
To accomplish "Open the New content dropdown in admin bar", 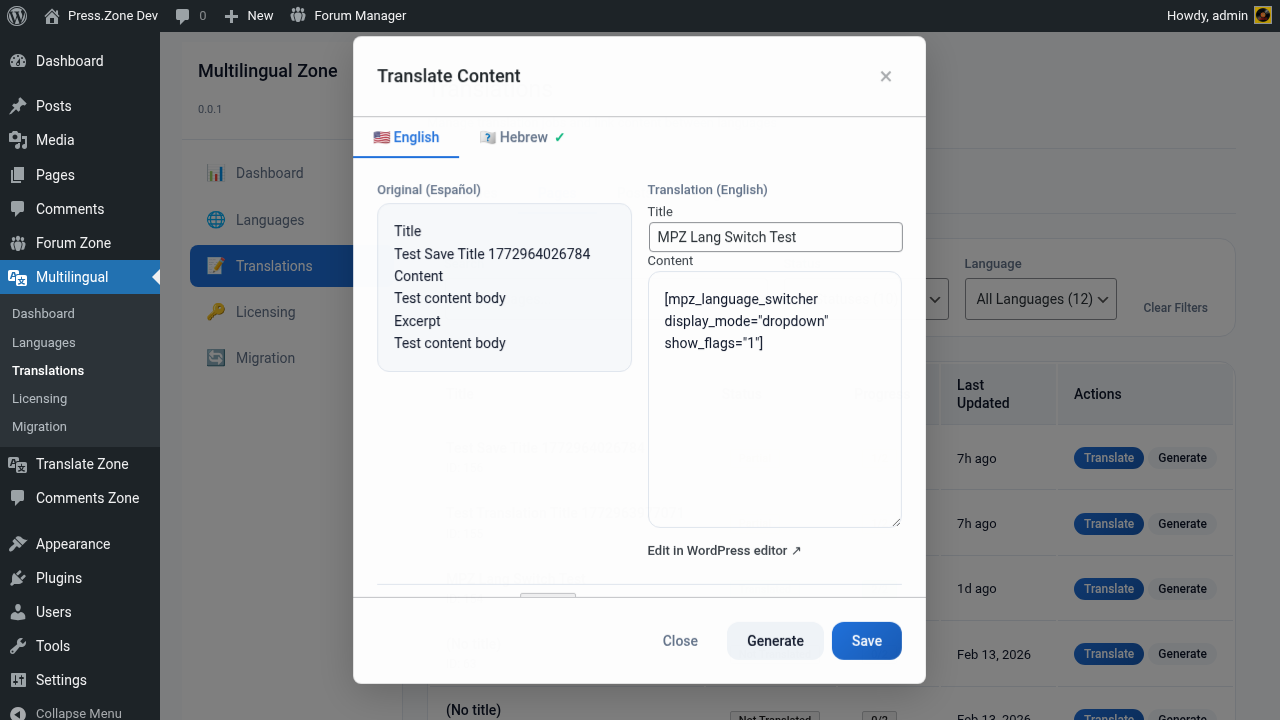I will pyautogui.click(x=249, y=16).
